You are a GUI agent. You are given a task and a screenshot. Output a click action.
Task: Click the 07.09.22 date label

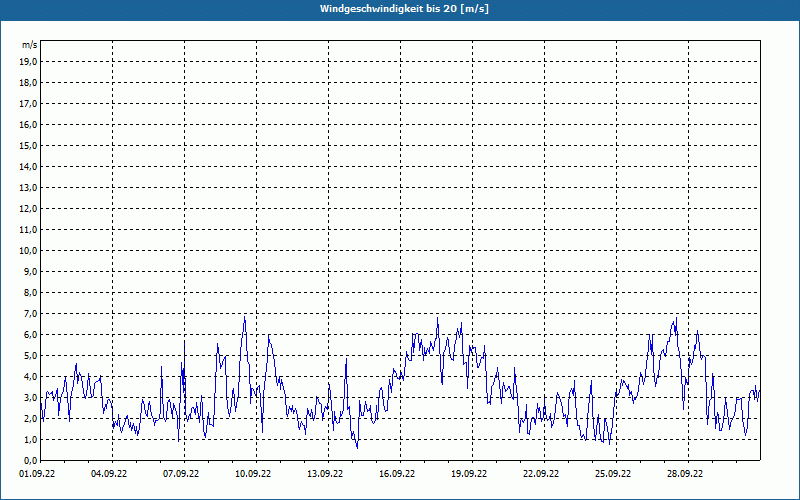click(x=181, y=474)
